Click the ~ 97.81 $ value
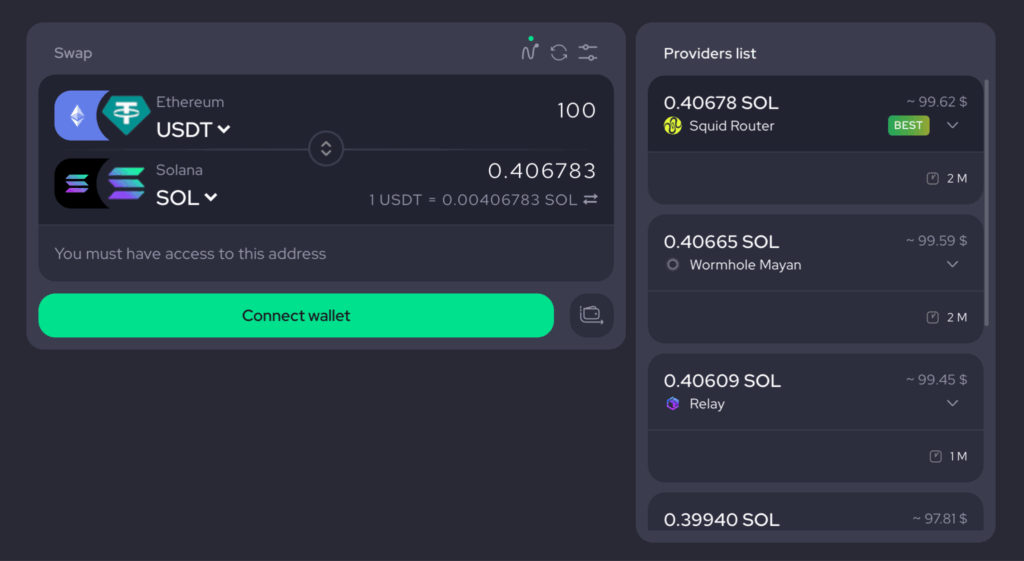 (940, 519)
